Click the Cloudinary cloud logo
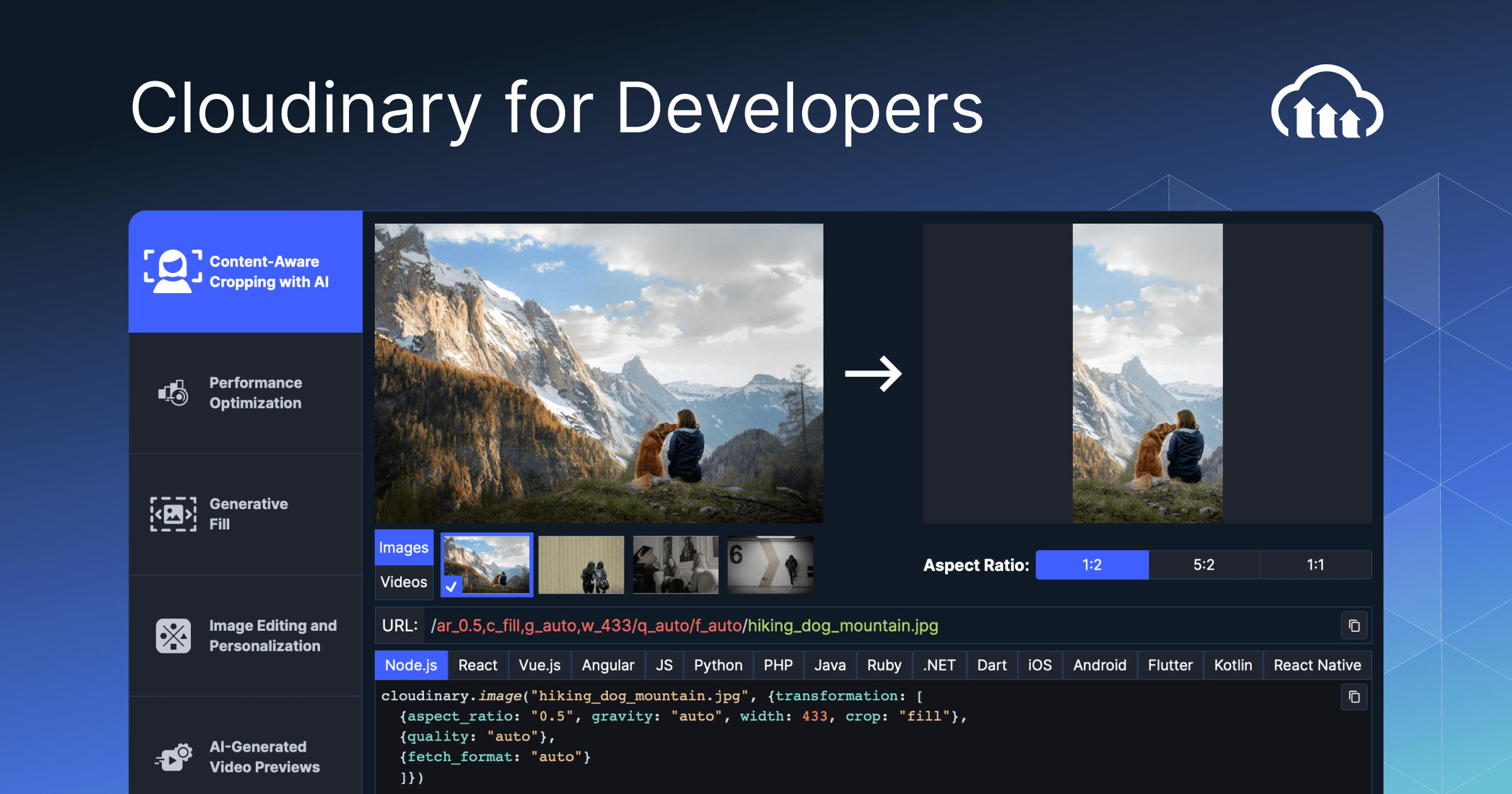The height and width of the screenshot is (794, 1512). click(x=1327, y=102)
